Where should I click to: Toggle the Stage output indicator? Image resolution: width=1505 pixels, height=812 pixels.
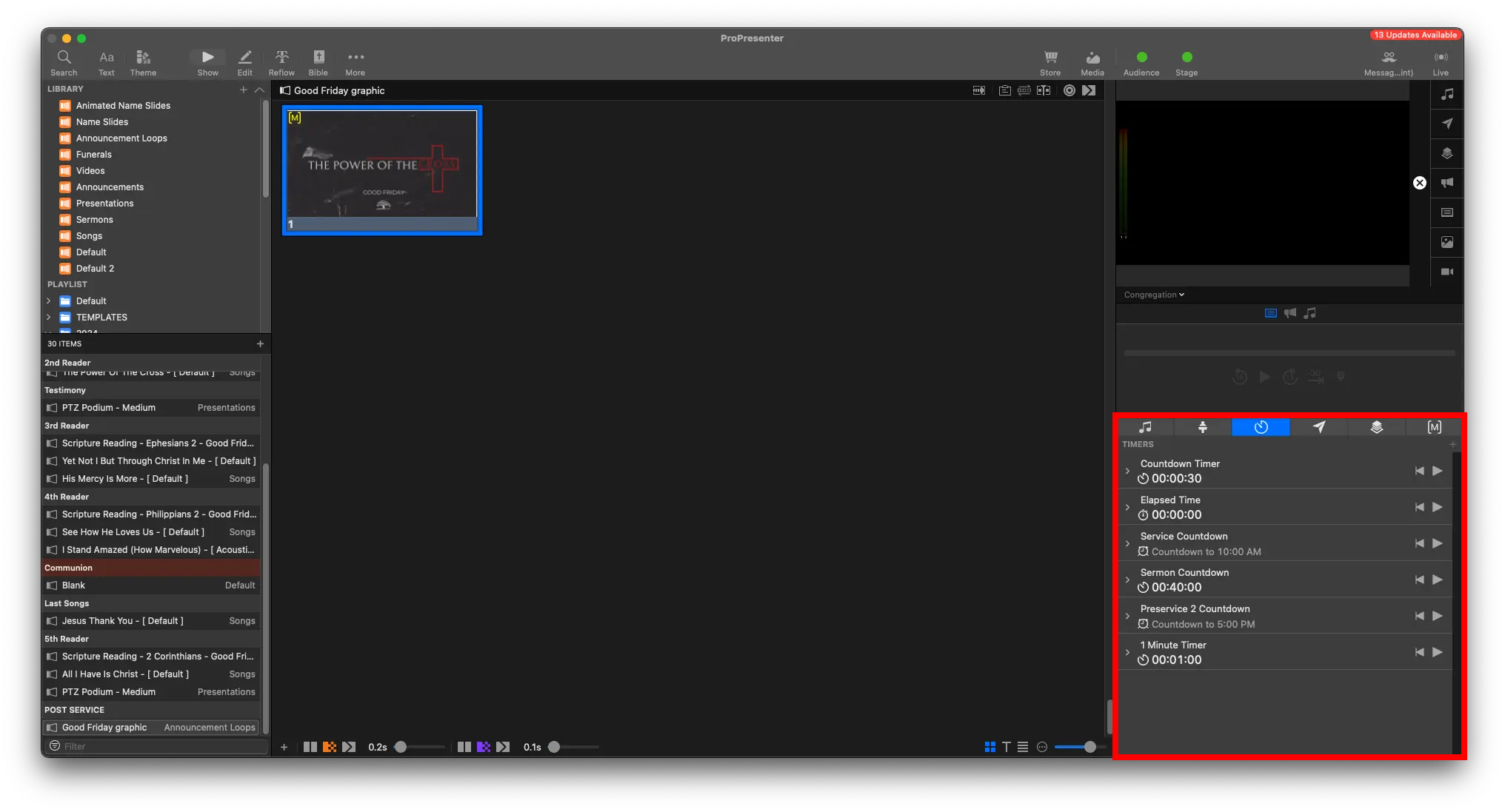point(1187,58)
